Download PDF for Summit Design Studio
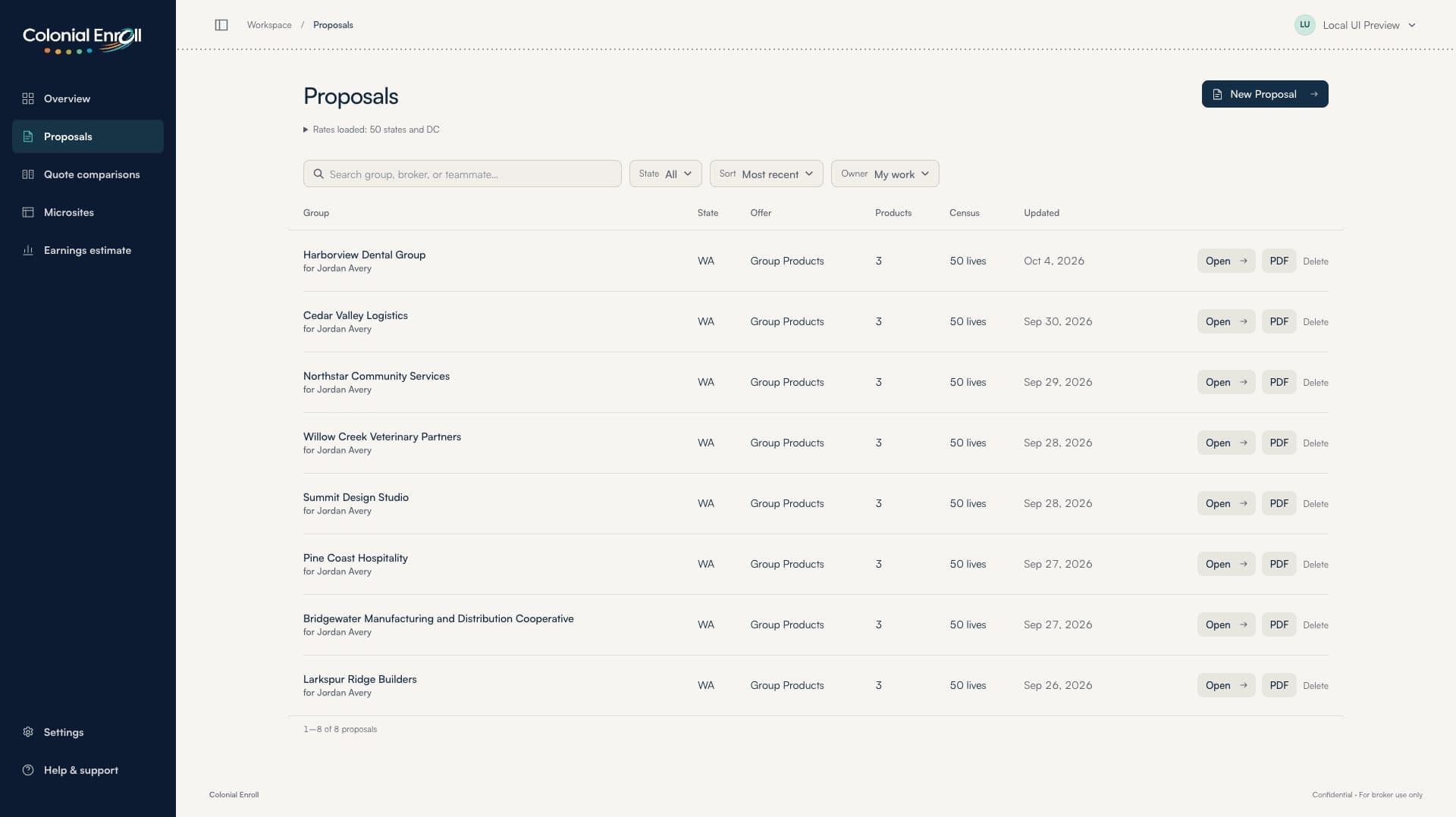 (x=1279, y=503)
